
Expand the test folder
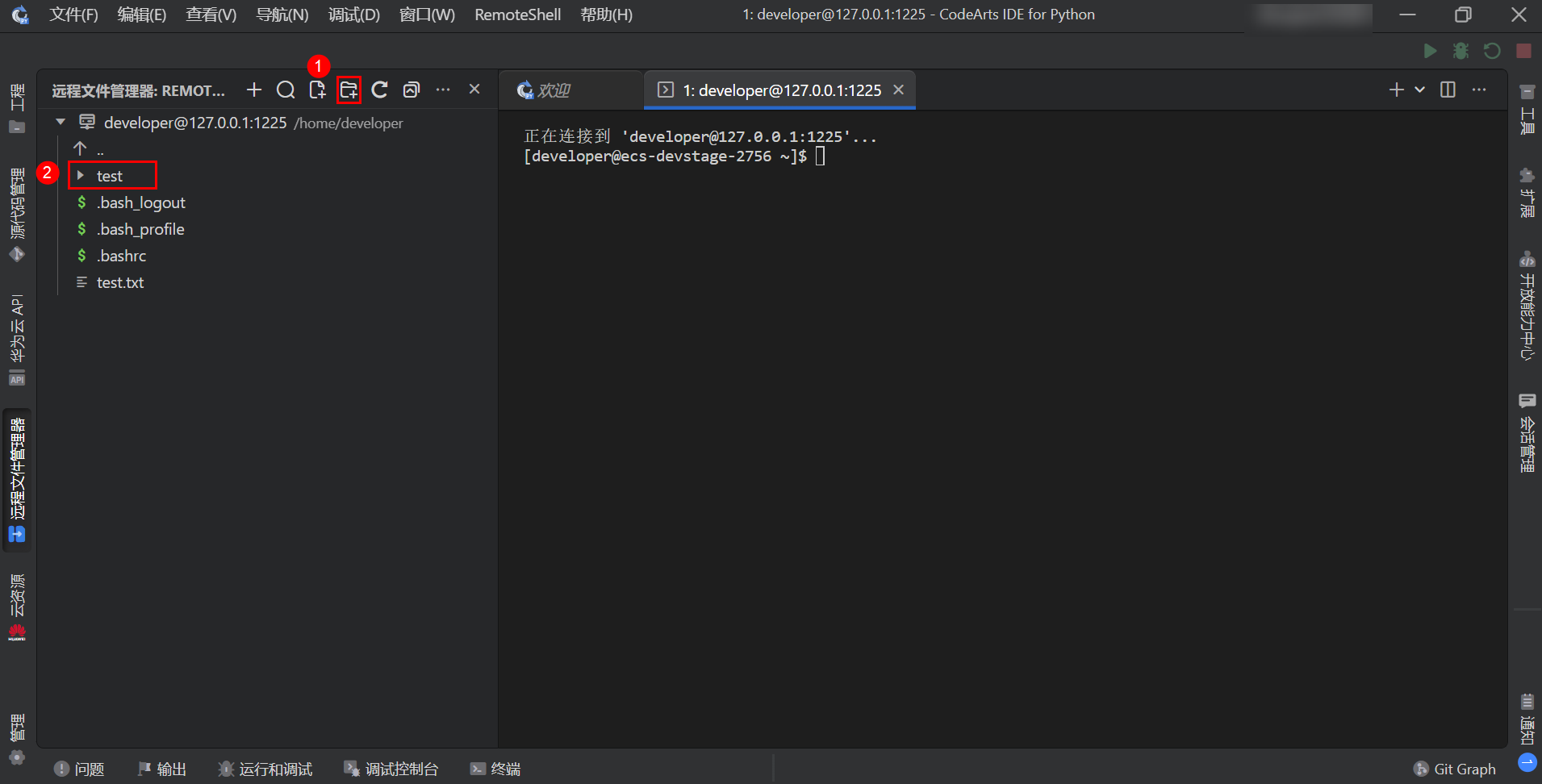[81, 176]
